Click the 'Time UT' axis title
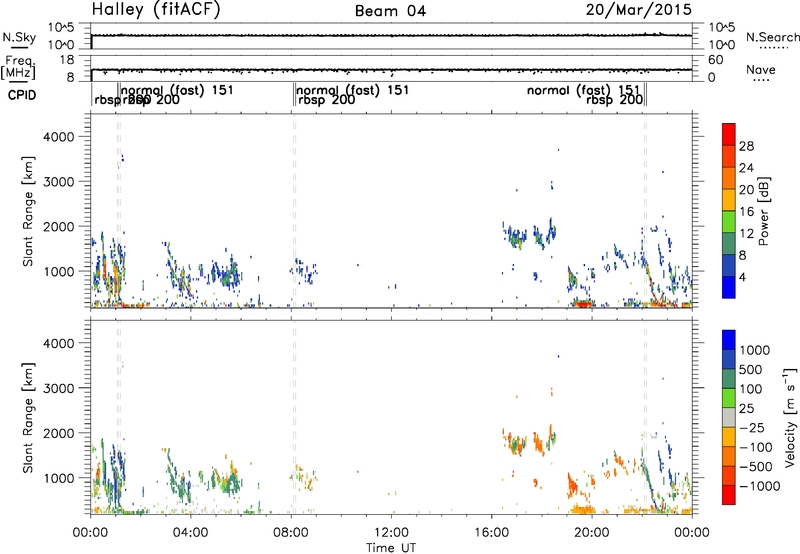Viewport: 800px width, 554px height. point(391,548)
